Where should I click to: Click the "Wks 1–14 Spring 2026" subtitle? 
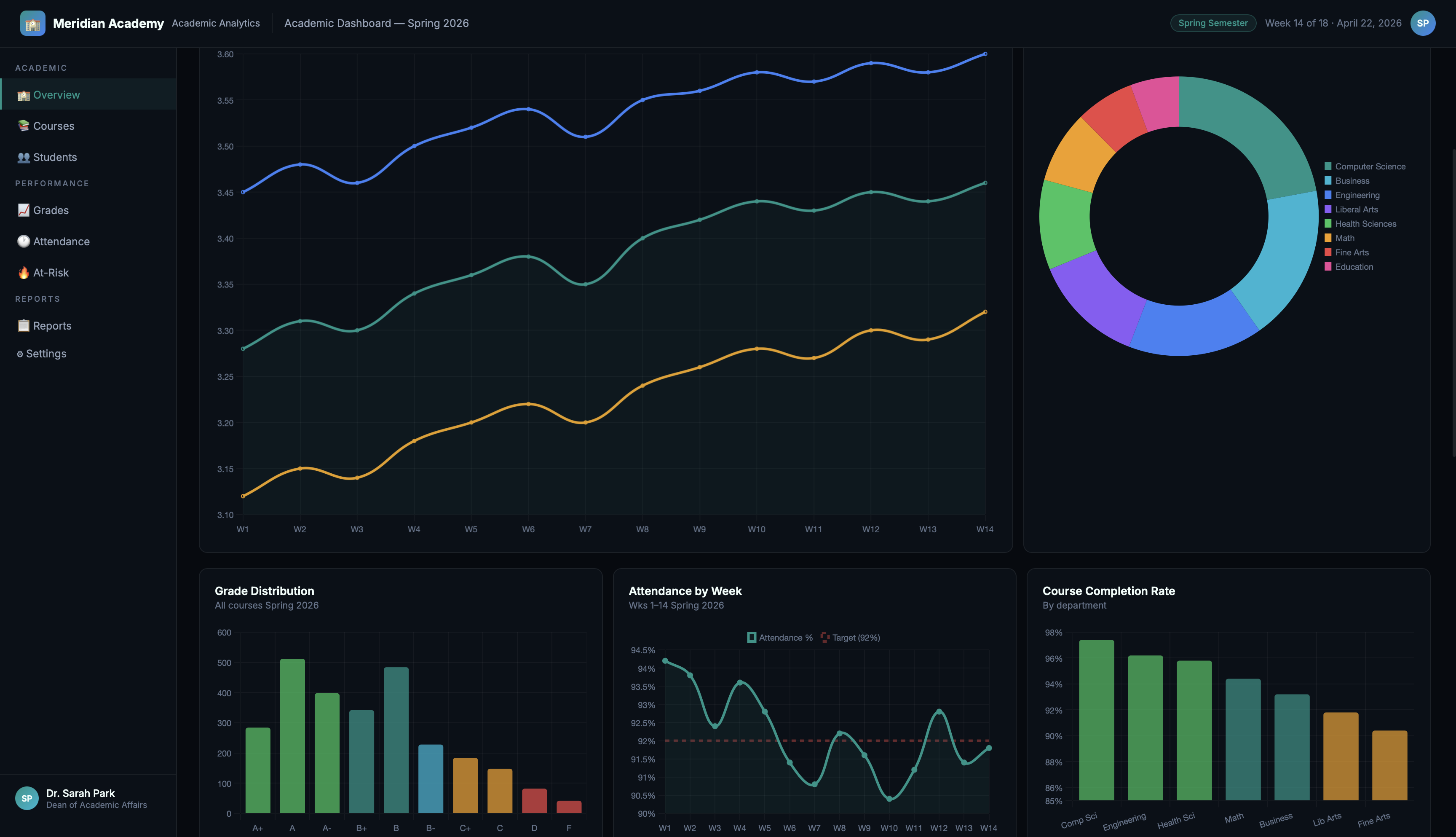[676, 605]
